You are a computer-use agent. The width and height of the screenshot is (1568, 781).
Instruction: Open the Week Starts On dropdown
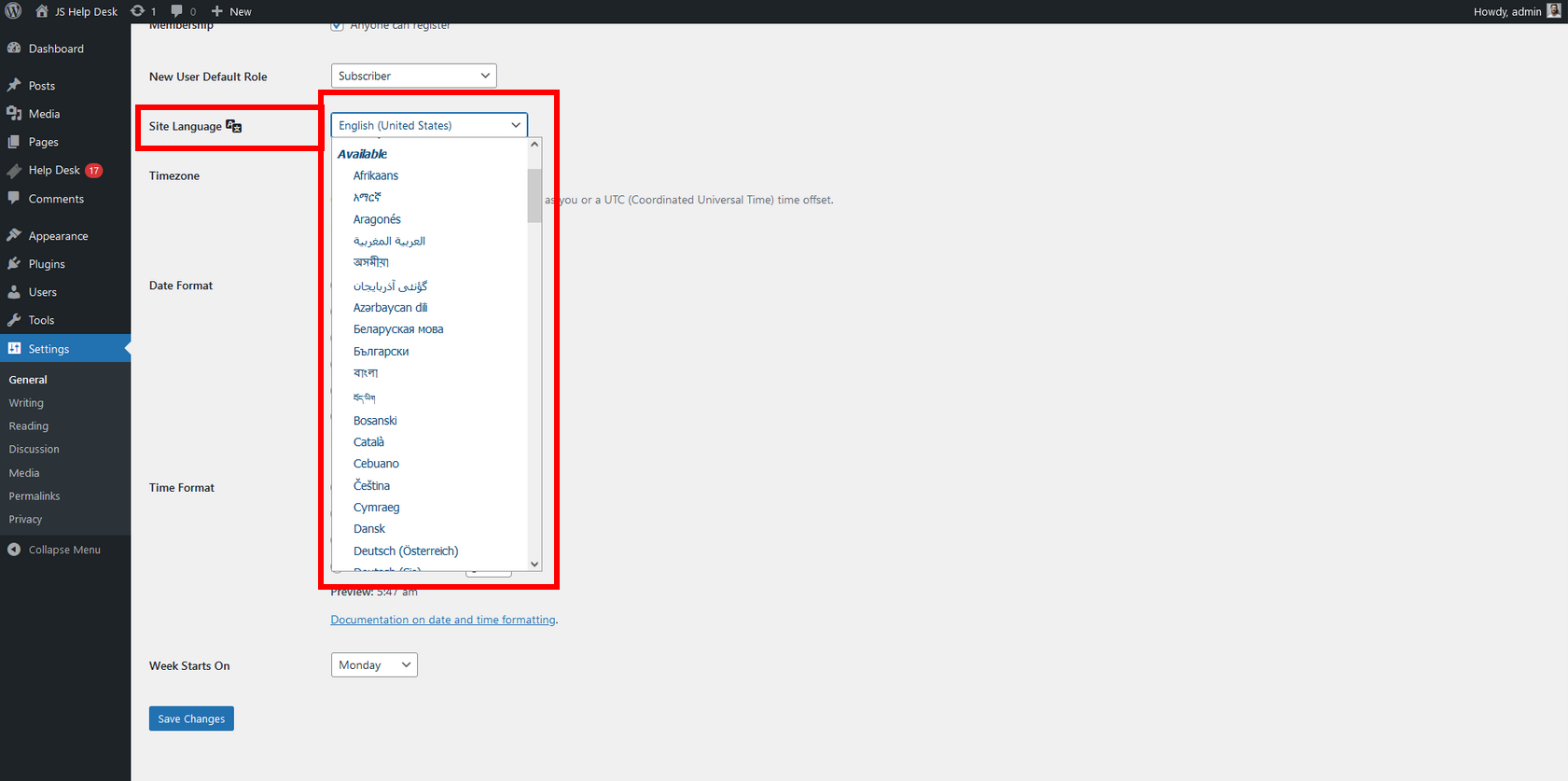(374, 665)
